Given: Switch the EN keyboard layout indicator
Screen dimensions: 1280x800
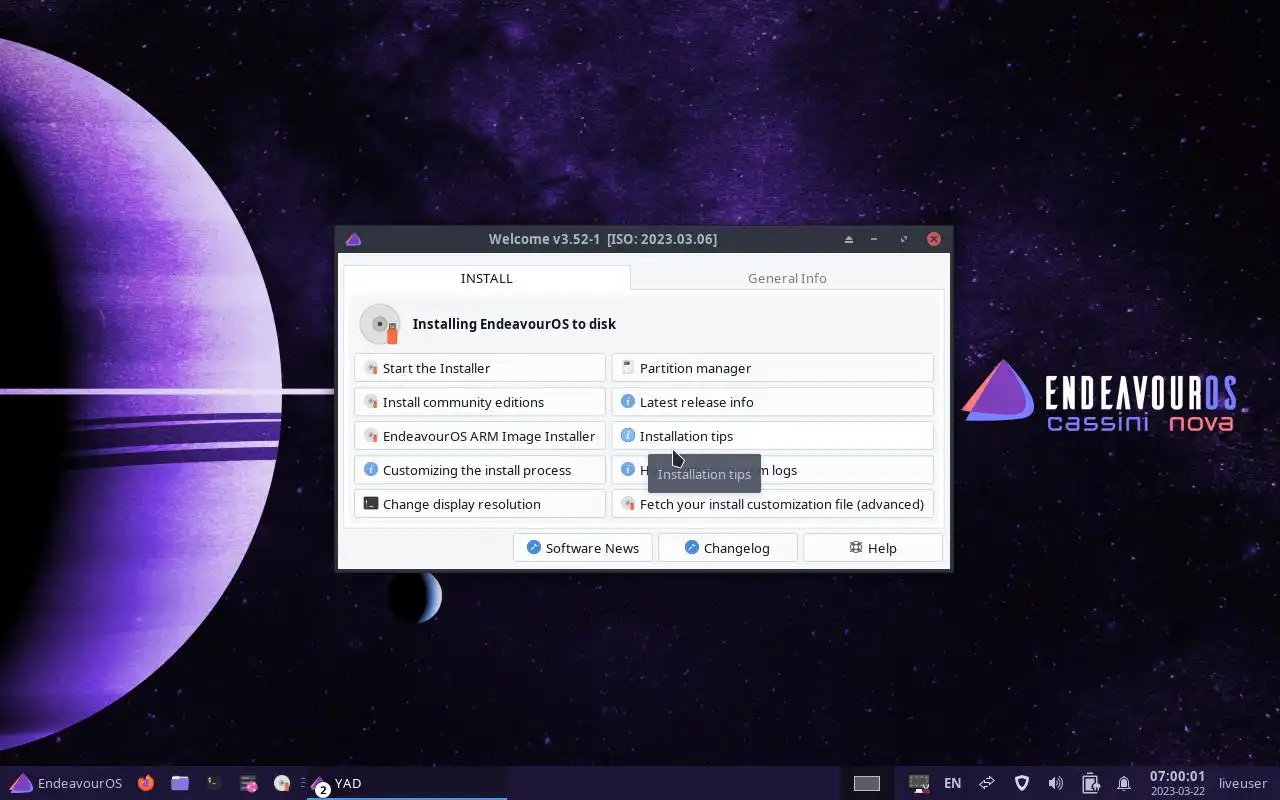Looking at the screenshot, I should 953,783.
